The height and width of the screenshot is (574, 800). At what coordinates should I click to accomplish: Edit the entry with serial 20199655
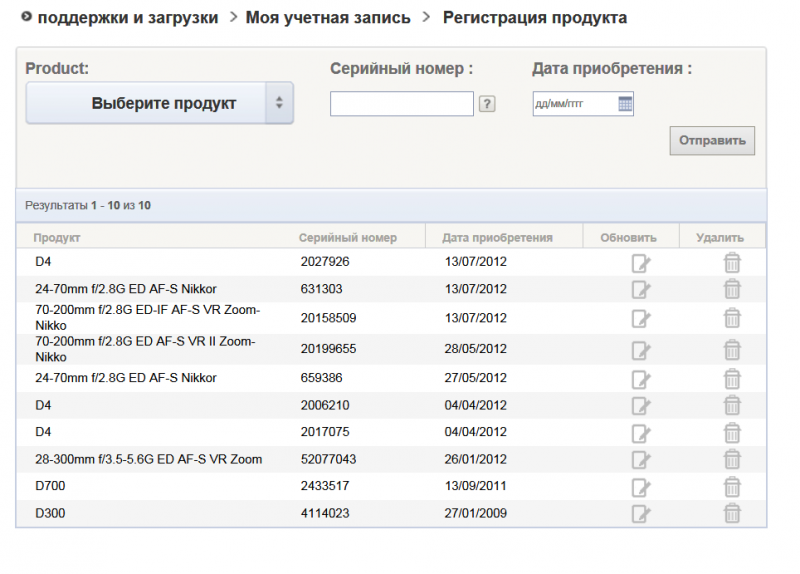point(641,350)
